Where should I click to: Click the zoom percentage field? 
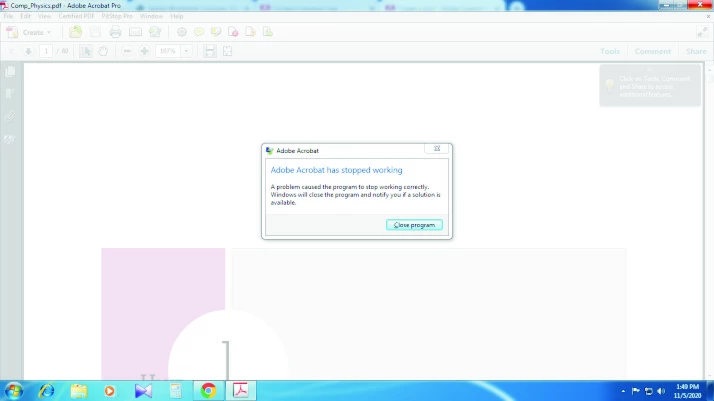[x=168, y=51]
